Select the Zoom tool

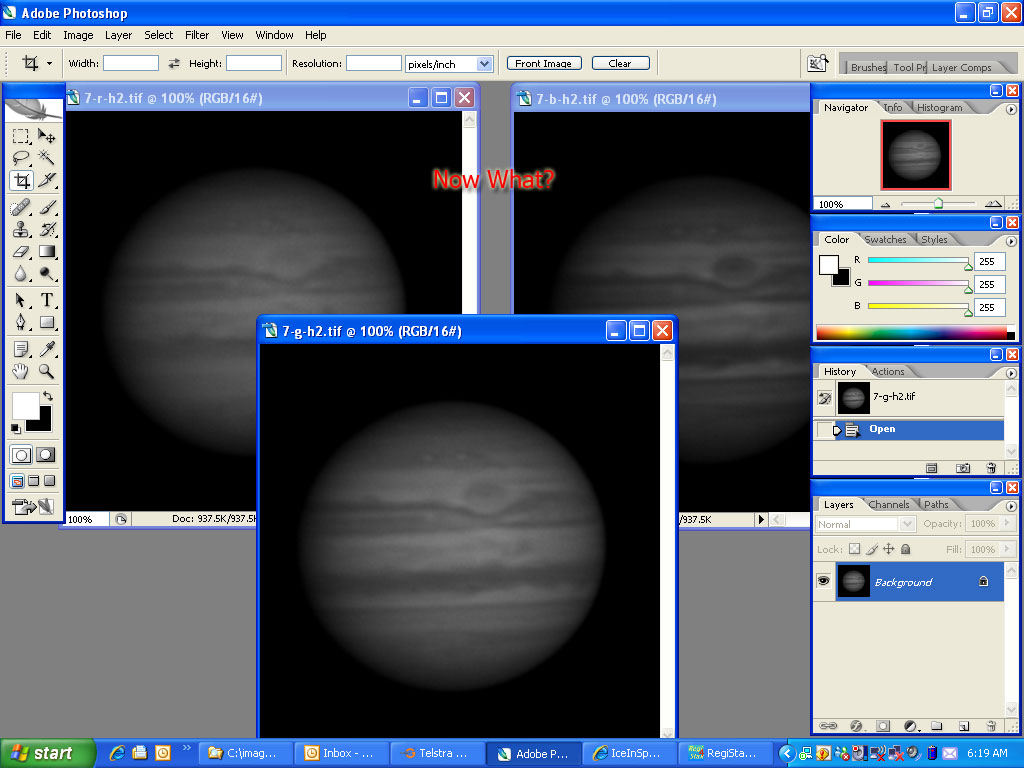pyautogui.click(x=46, y=372)
